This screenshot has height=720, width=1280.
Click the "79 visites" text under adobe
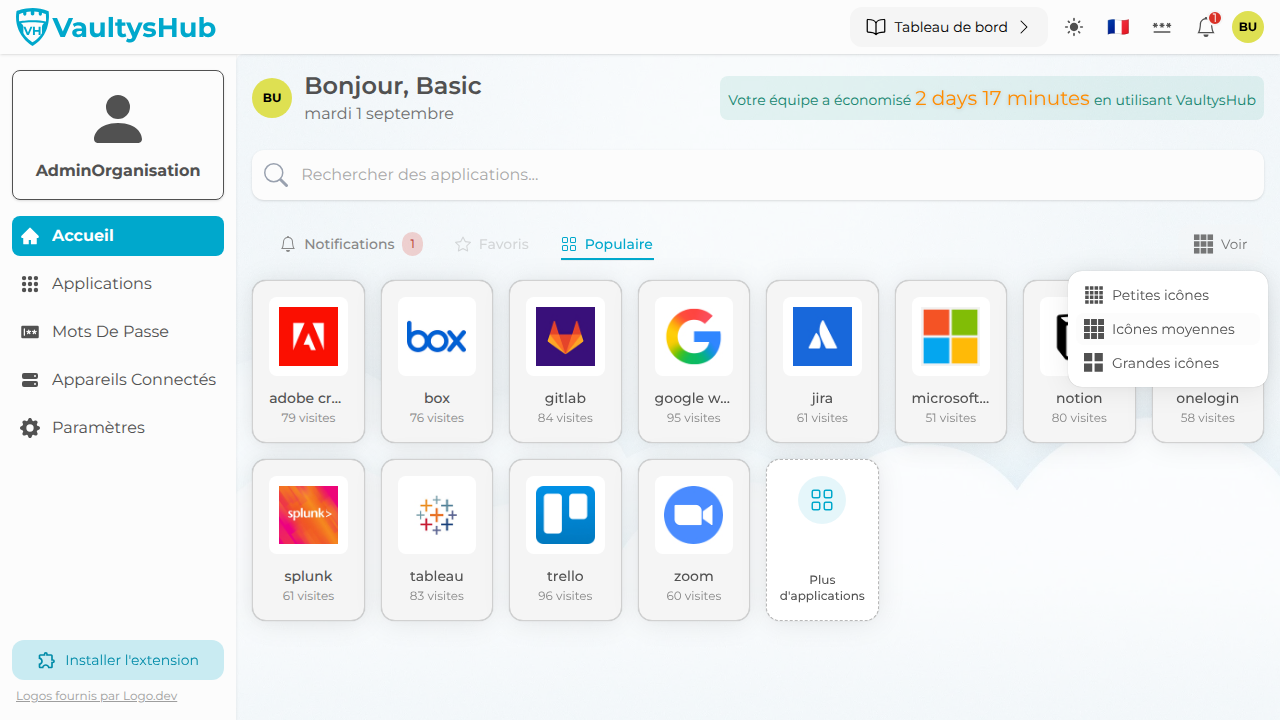(x=308, y=418)
